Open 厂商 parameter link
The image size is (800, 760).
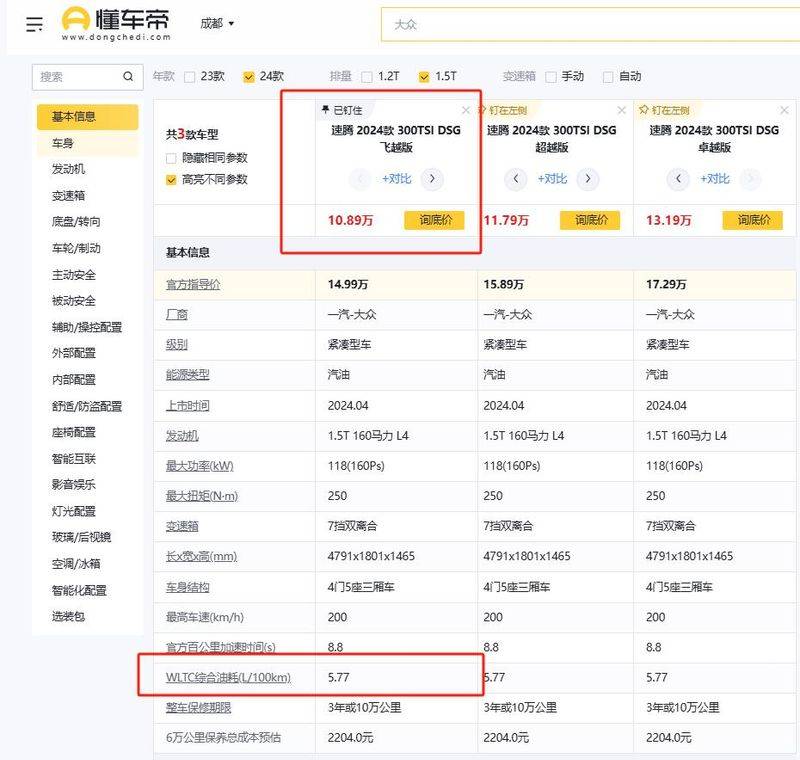(x=177, y=315)
